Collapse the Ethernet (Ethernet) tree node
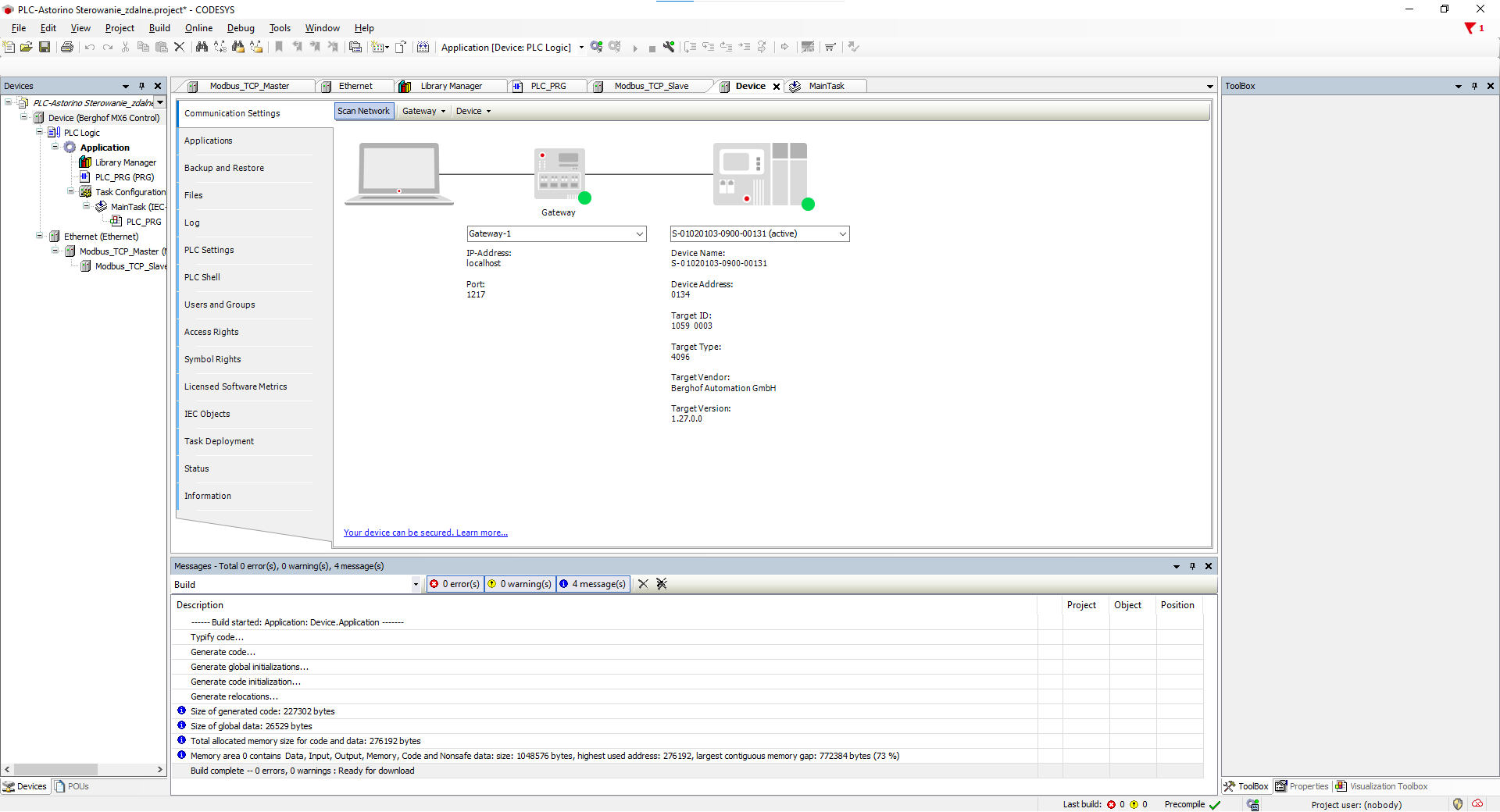The image size is (1500, 812). (x=39, y=236)
